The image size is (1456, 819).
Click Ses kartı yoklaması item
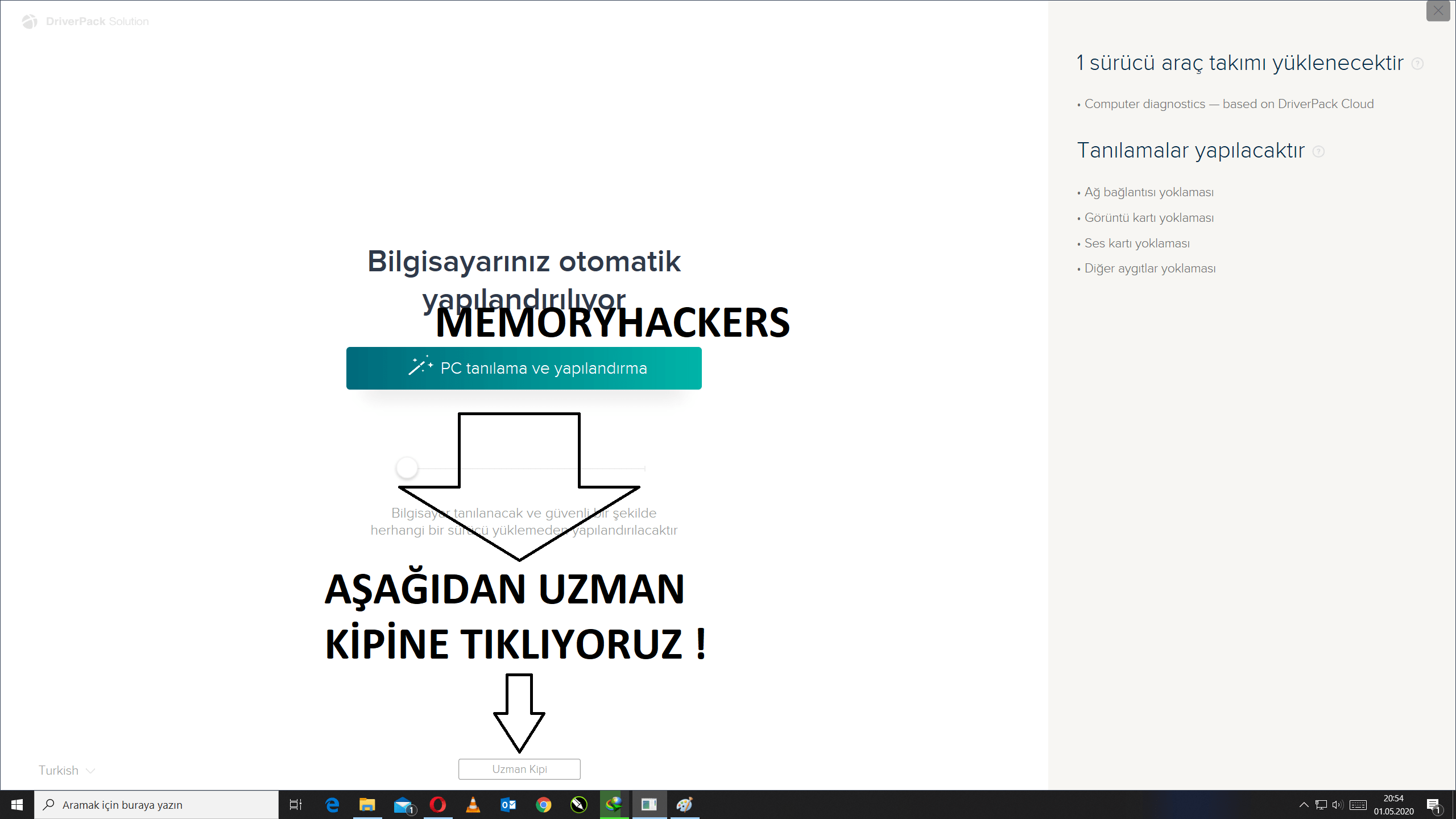click(x=1137, y=243)
